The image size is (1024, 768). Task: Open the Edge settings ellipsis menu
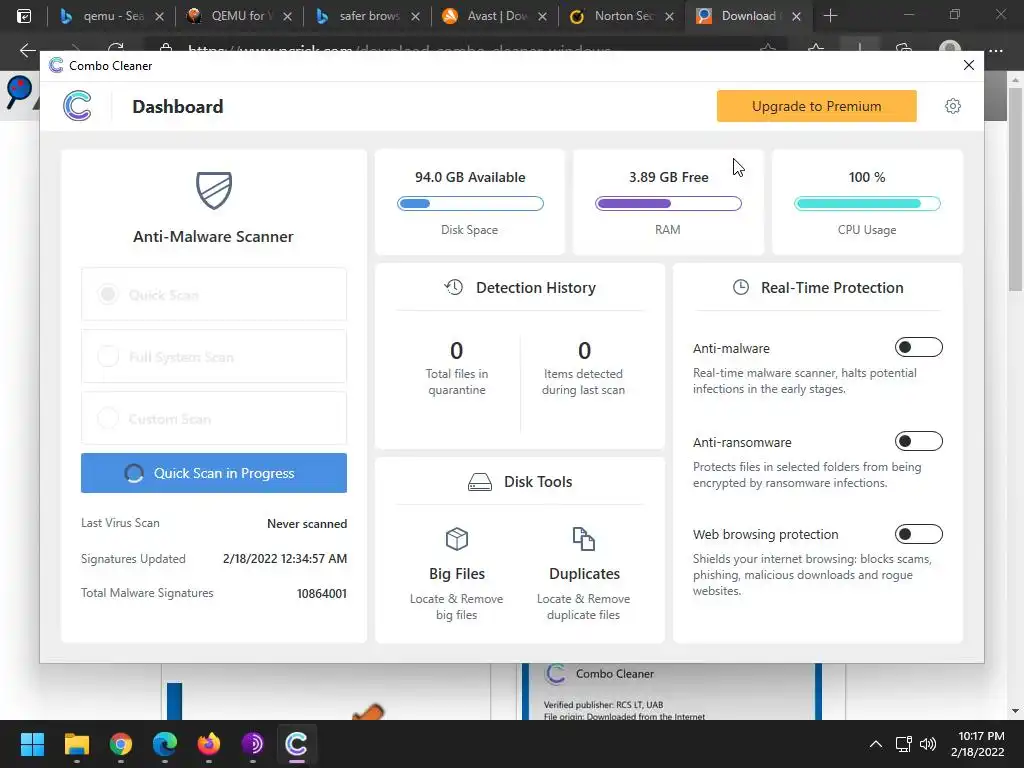pyautogui.click(x=995, y=50)
